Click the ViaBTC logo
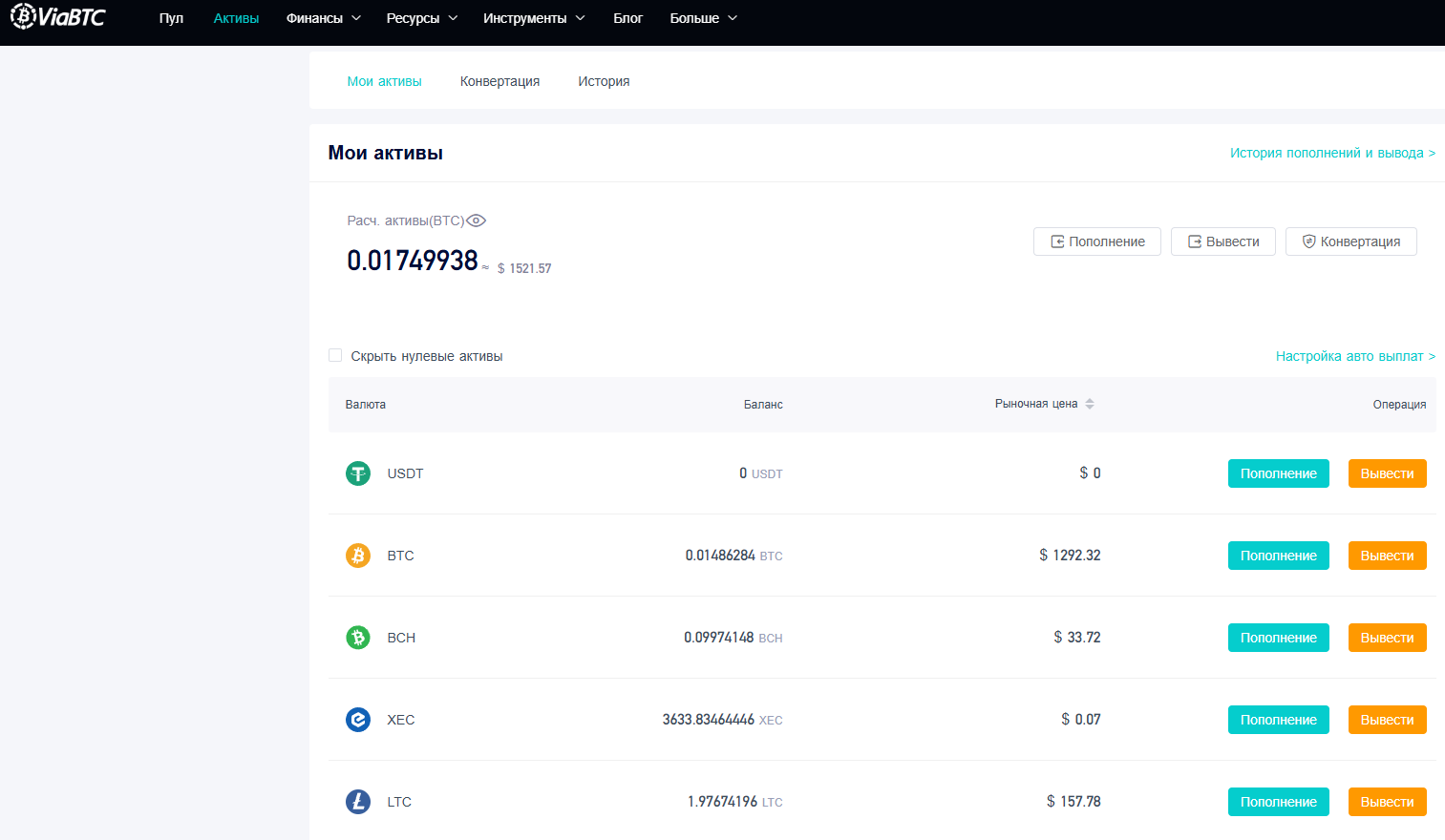The width and height of the screenshot is (1445, 840). (57, 16)
